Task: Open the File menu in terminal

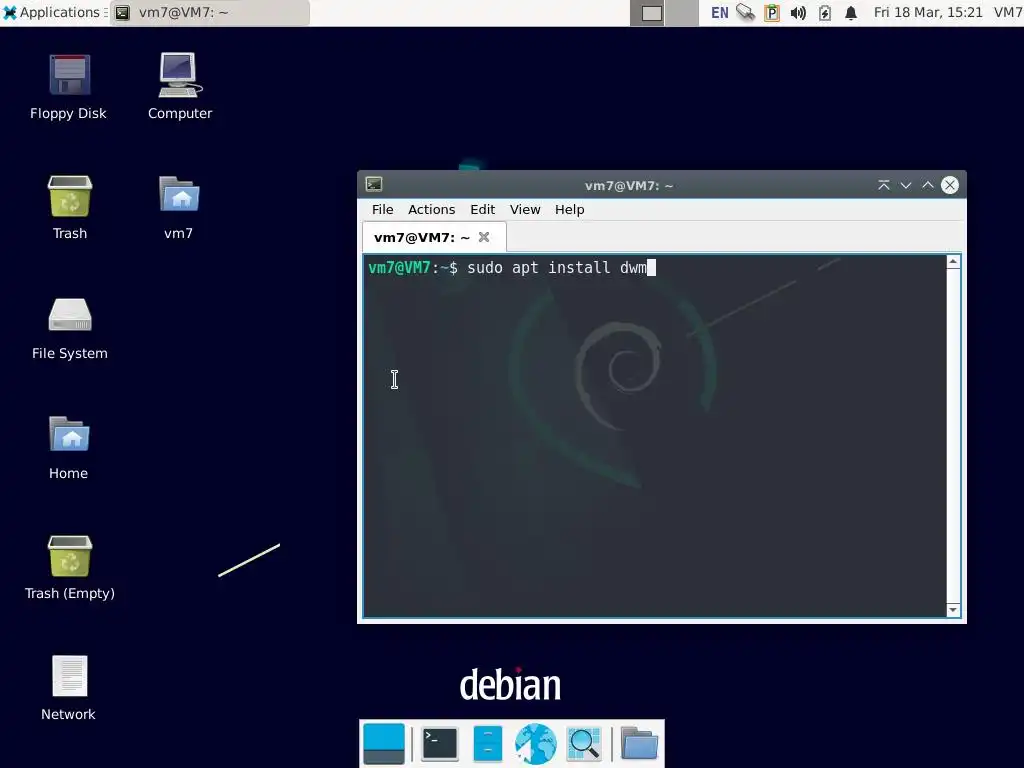Action: pos(383,210)
